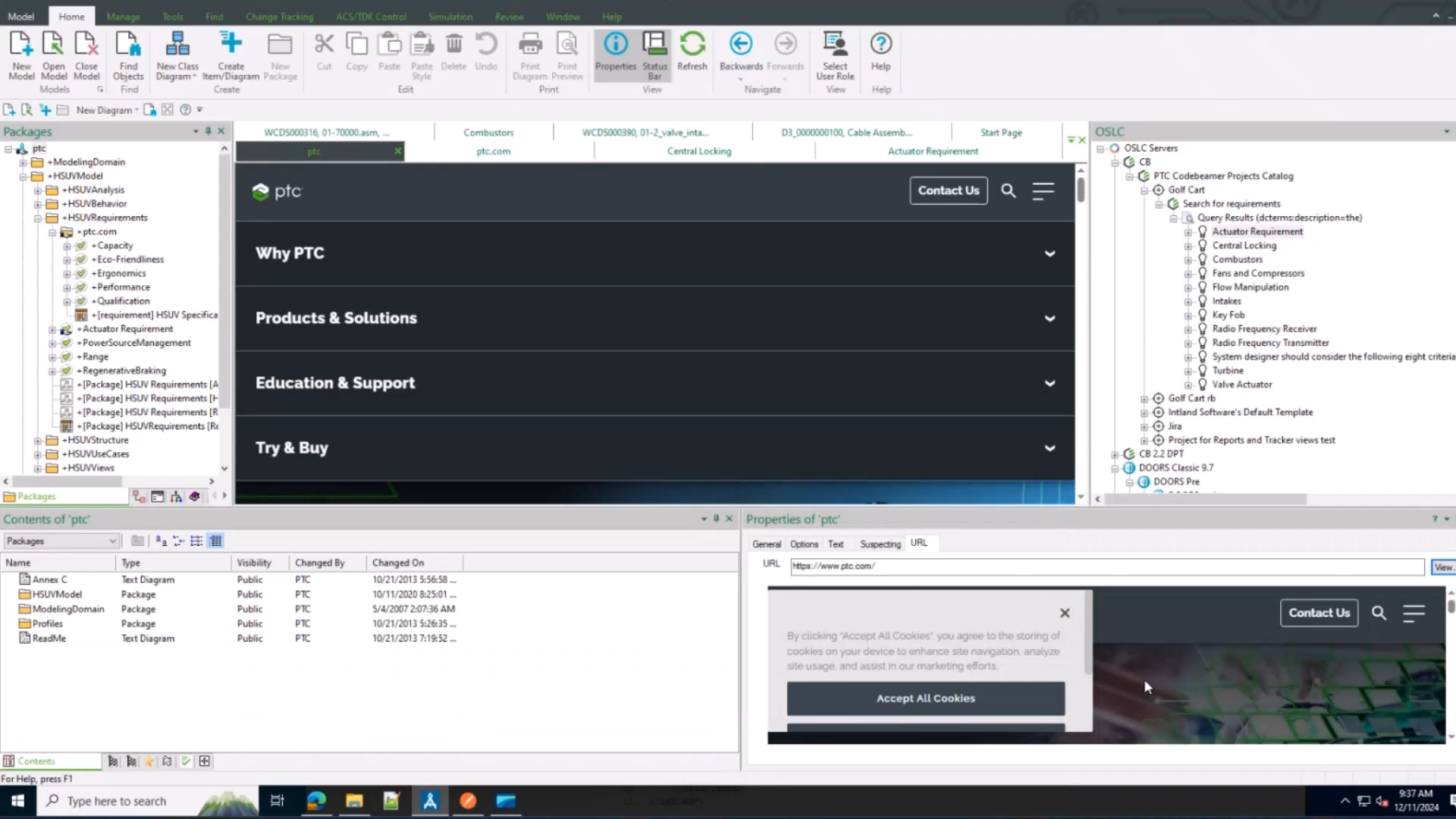Select Options tab in Properties pane
Image resolution: width=1456 pixels, height=819 pixels.
pos(804,544)
